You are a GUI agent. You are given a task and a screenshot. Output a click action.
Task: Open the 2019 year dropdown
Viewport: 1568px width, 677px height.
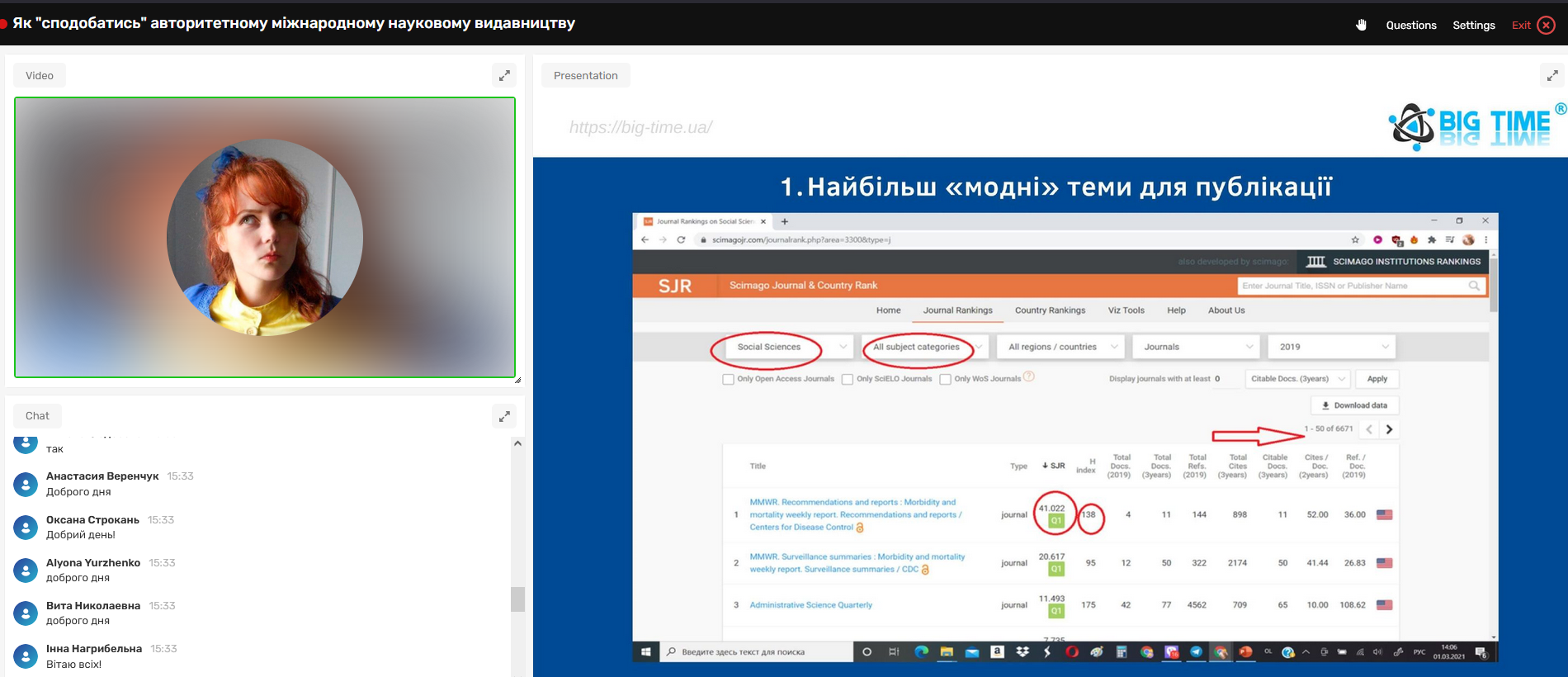coord(1332,347)
